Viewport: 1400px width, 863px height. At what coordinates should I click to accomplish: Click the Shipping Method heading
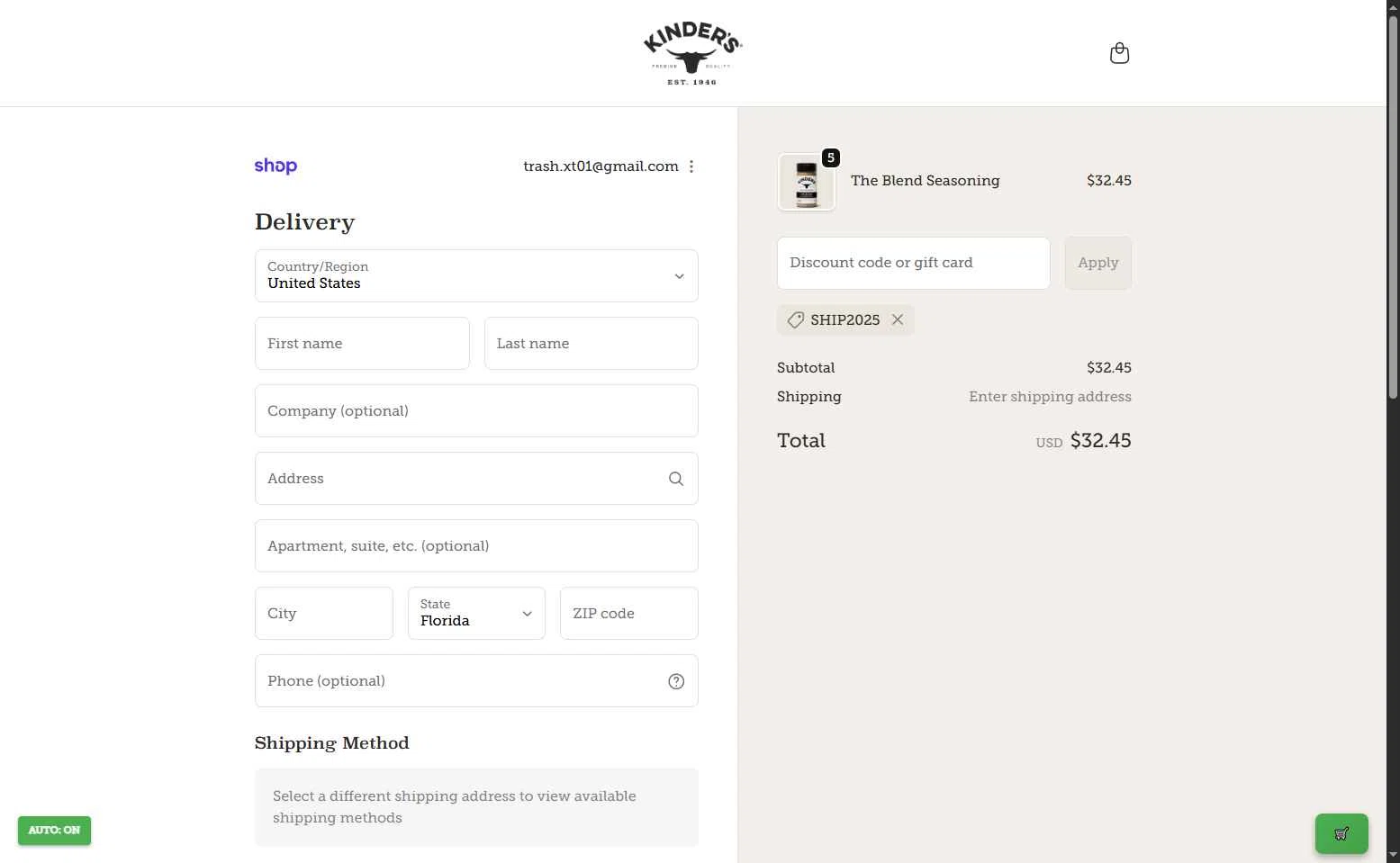331,743
